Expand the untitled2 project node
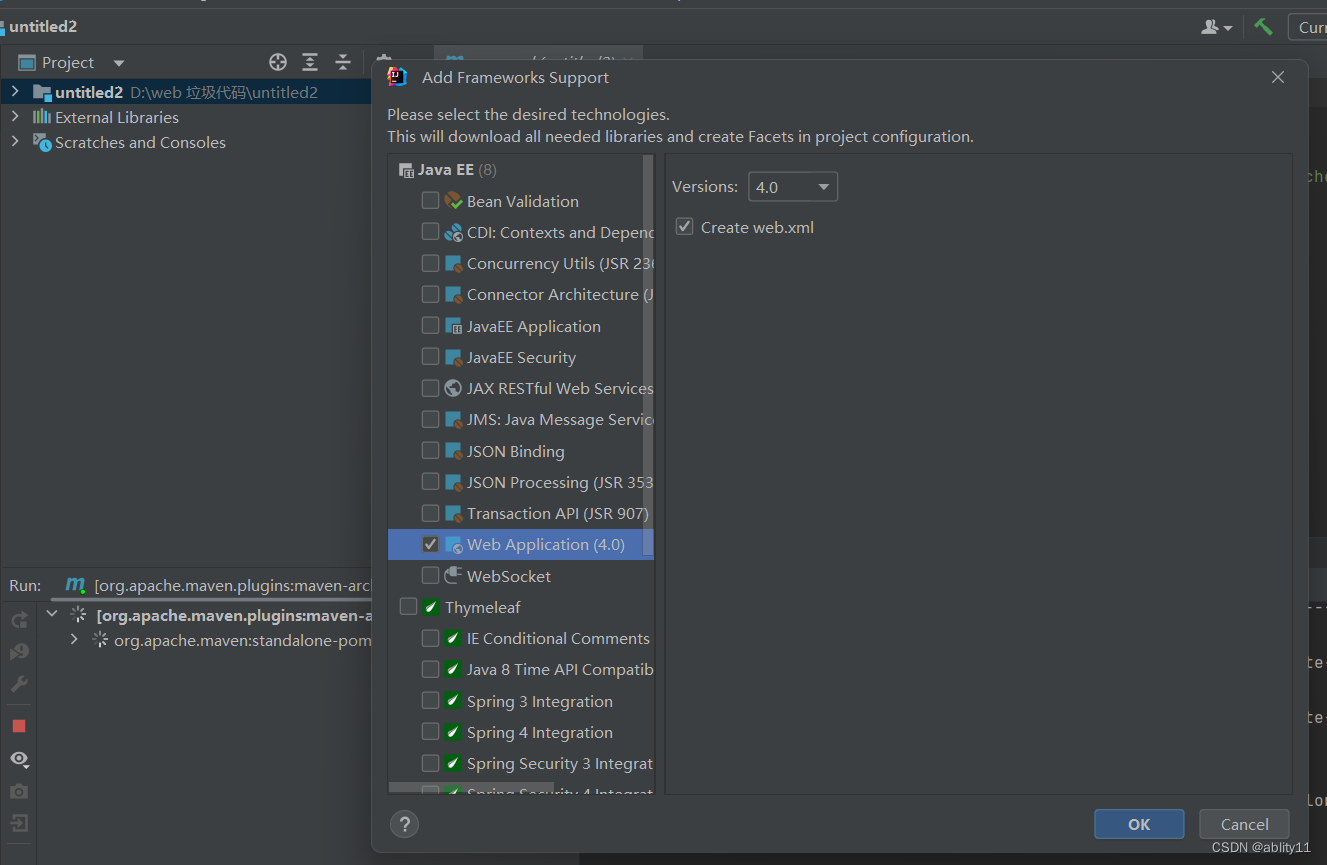Image resolution: width=1327 pixels, height=865 pixels. (x=14, y=91)
